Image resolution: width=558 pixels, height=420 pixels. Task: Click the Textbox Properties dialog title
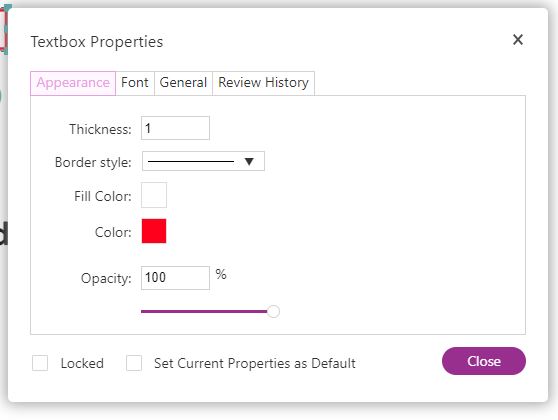coord(97,42)
